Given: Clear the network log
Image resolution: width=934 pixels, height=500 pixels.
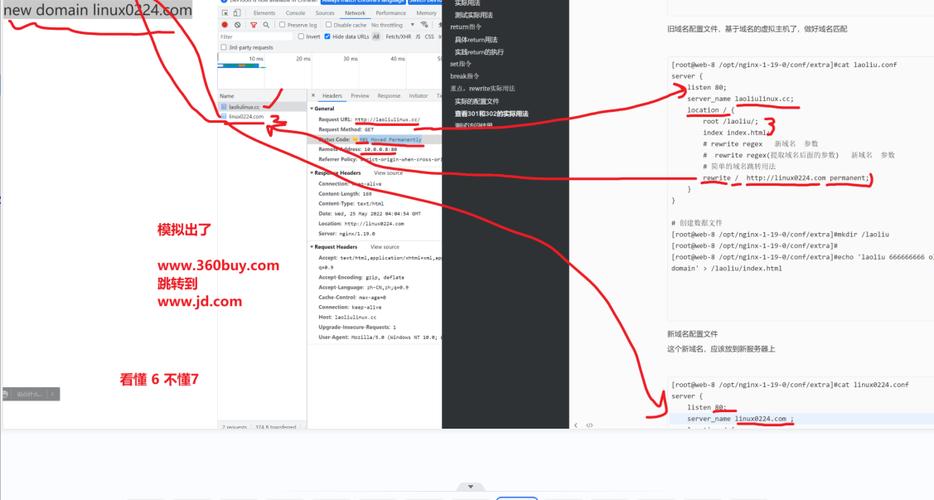Looking at the screenshot, I should tap(237, 25).
